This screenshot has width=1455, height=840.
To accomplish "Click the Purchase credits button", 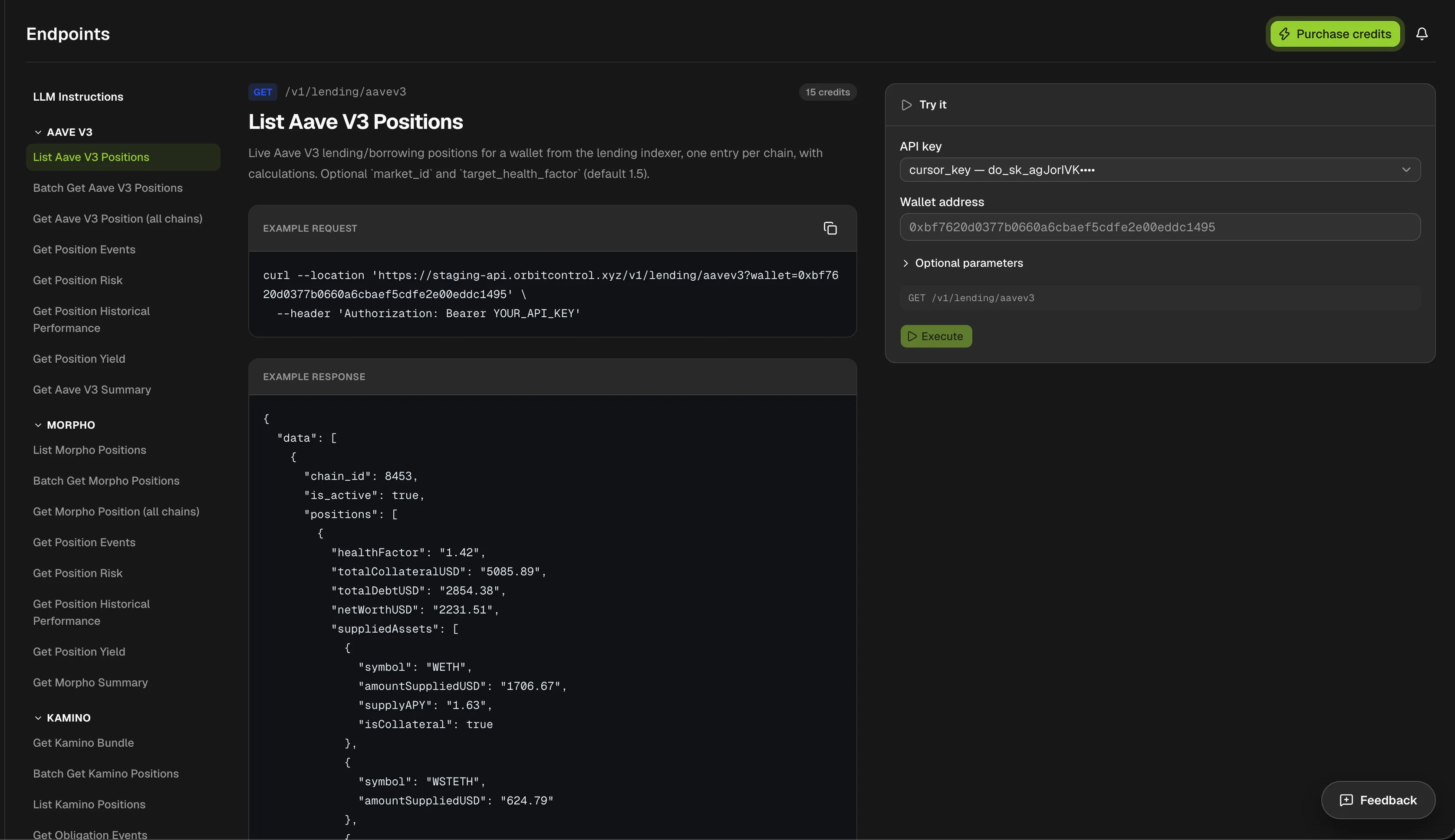I will tap(1335, 34).
